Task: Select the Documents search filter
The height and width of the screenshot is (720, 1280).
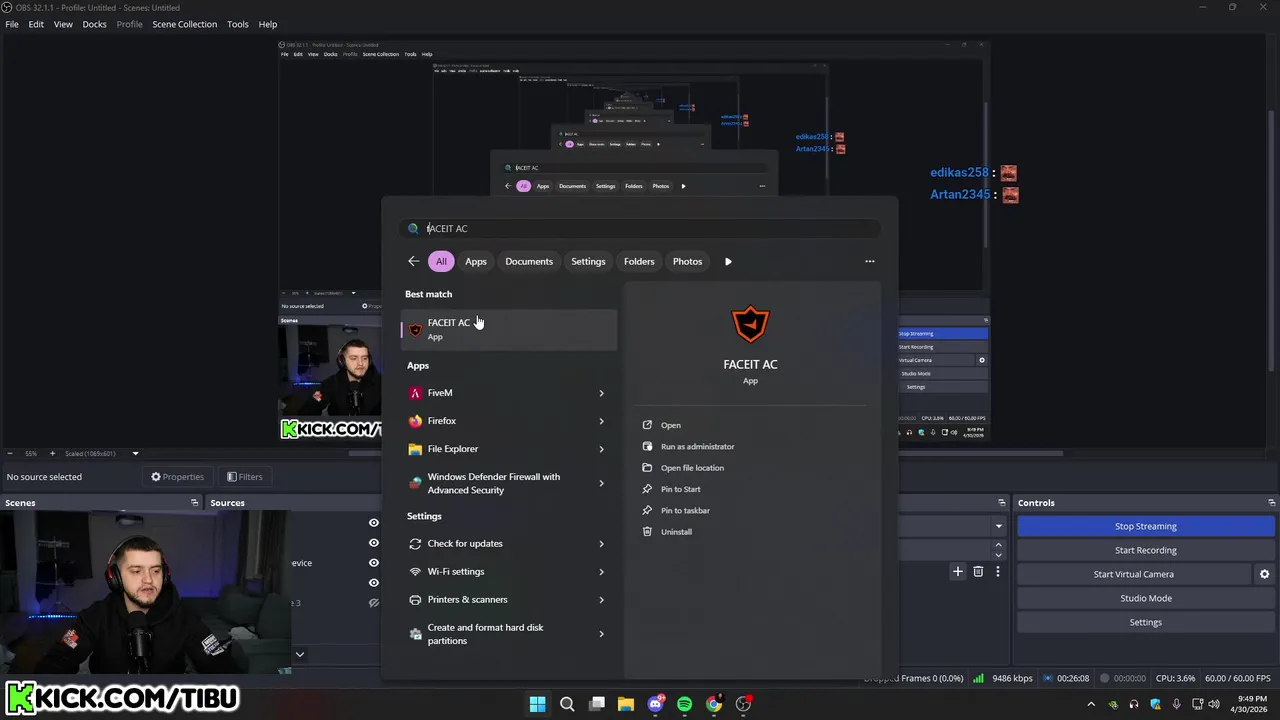Action: tap(529, 261)
